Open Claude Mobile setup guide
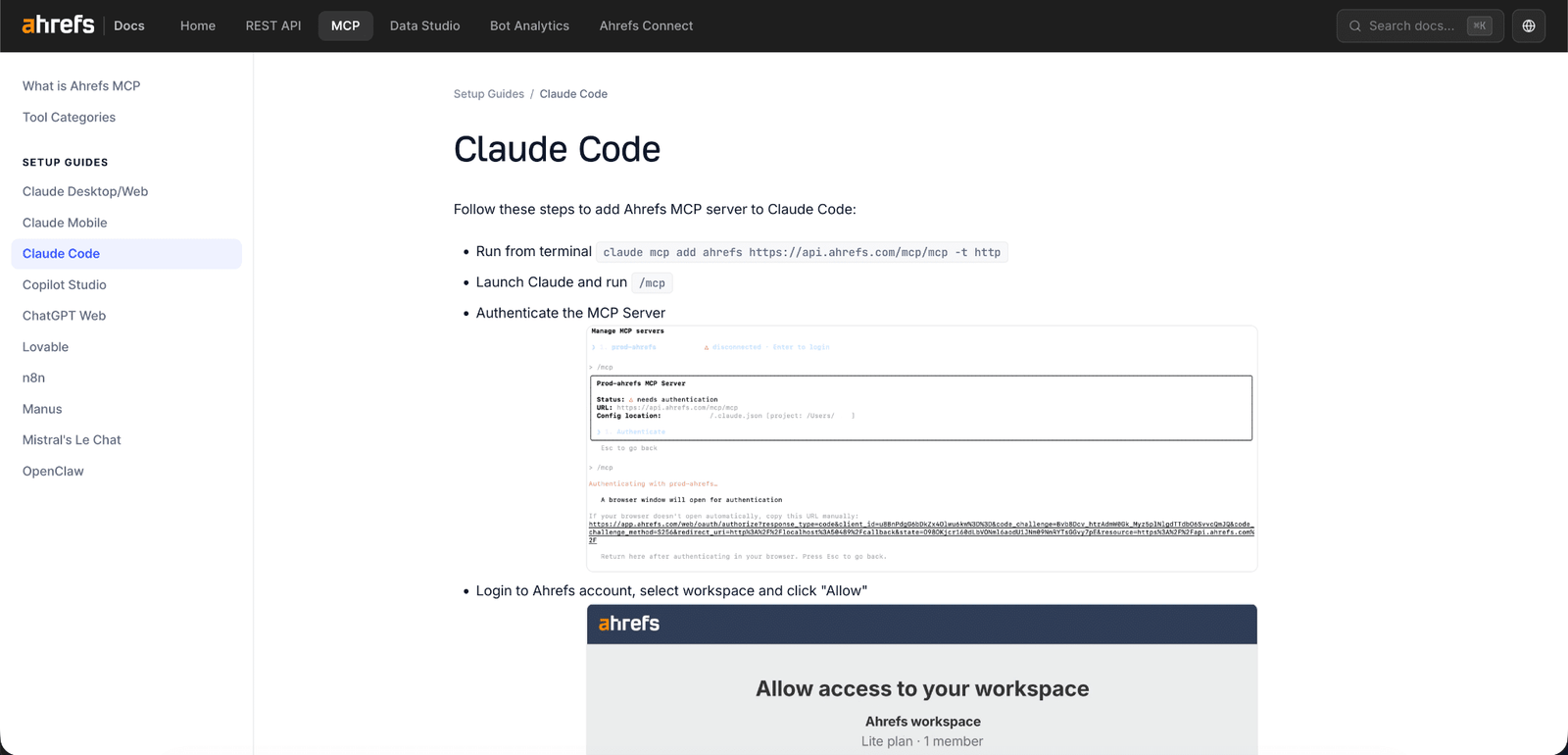 click(65, 223)
